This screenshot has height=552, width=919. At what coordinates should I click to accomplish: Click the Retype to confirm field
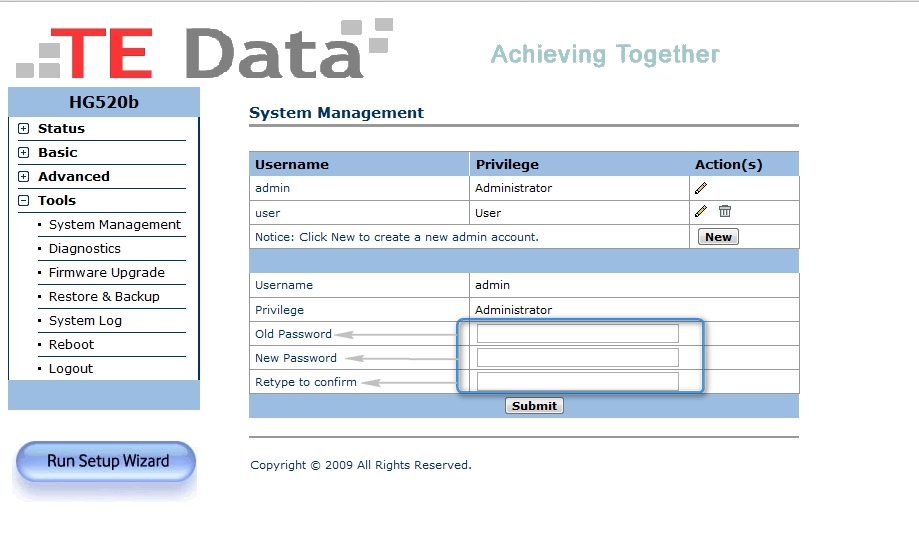(577, 381)
